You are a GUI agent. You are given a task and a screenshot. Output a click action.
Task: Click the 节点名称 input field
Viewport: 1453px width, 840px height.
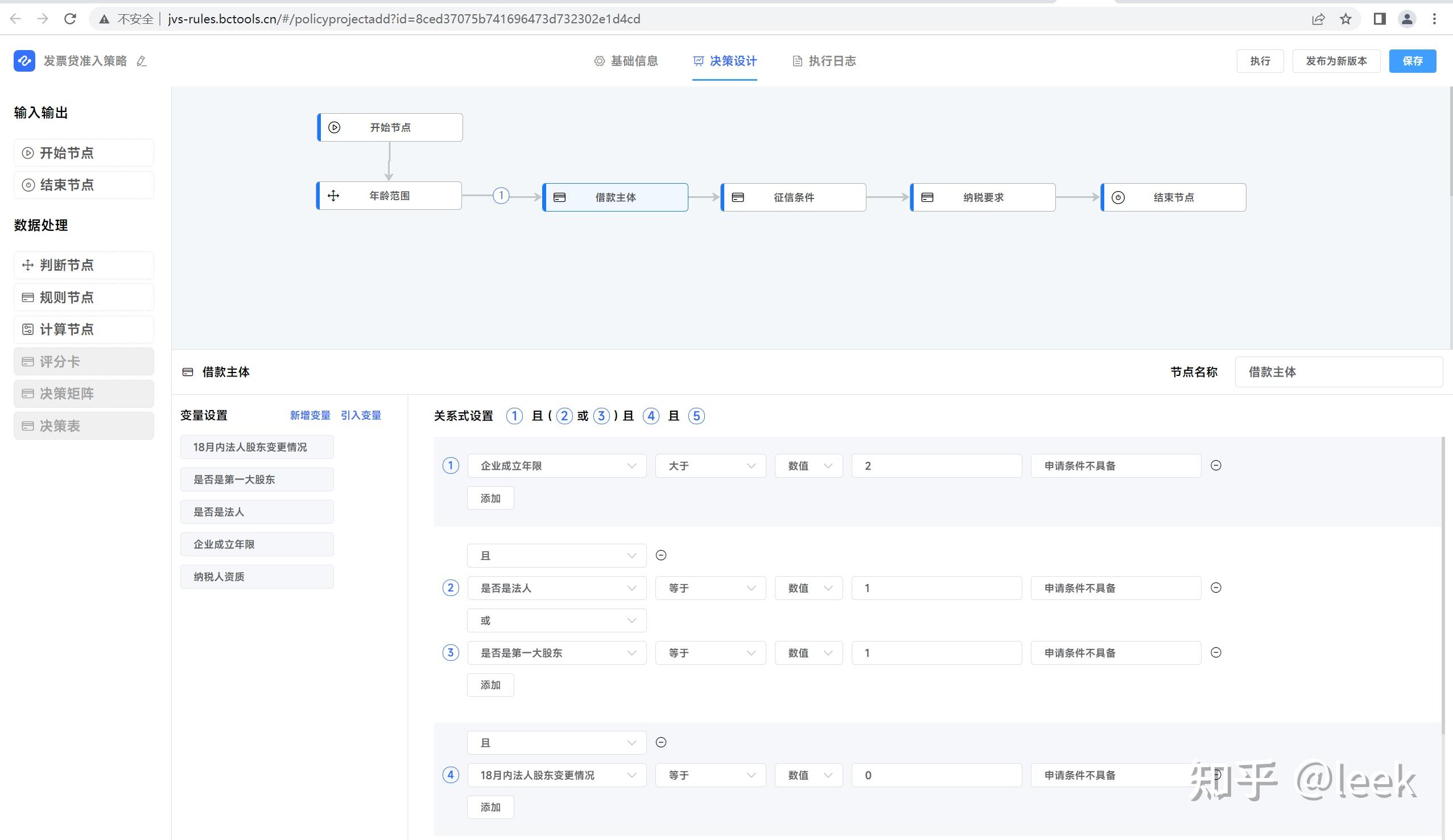pos(1338,372)
